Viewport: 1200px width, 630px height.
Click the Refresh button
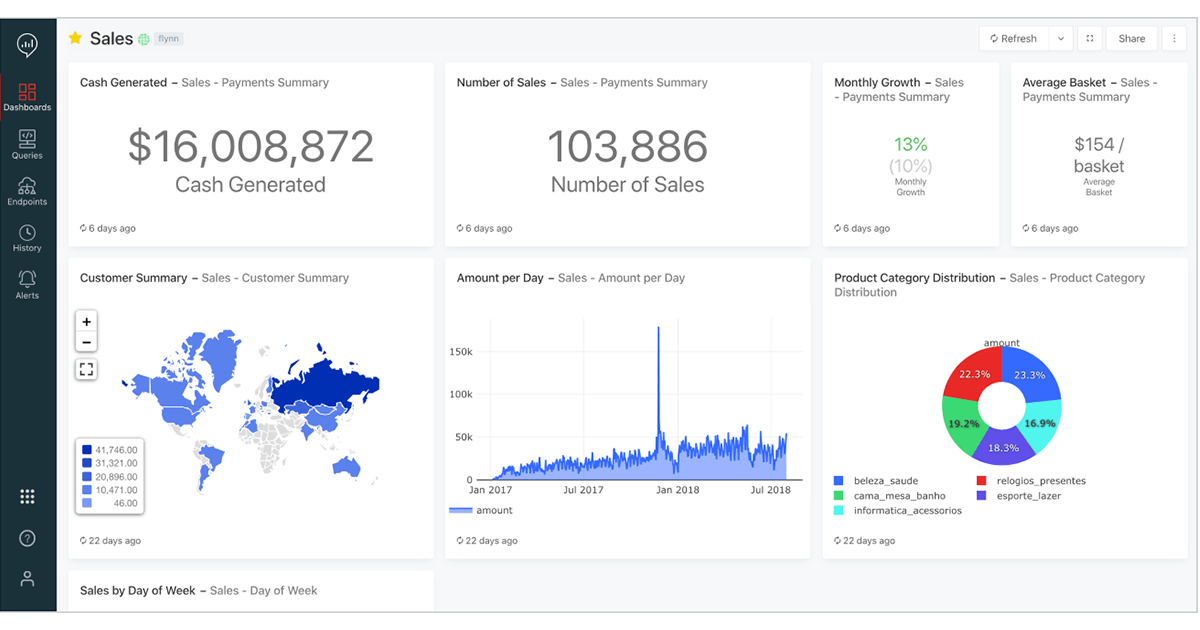pos(1013,39)
